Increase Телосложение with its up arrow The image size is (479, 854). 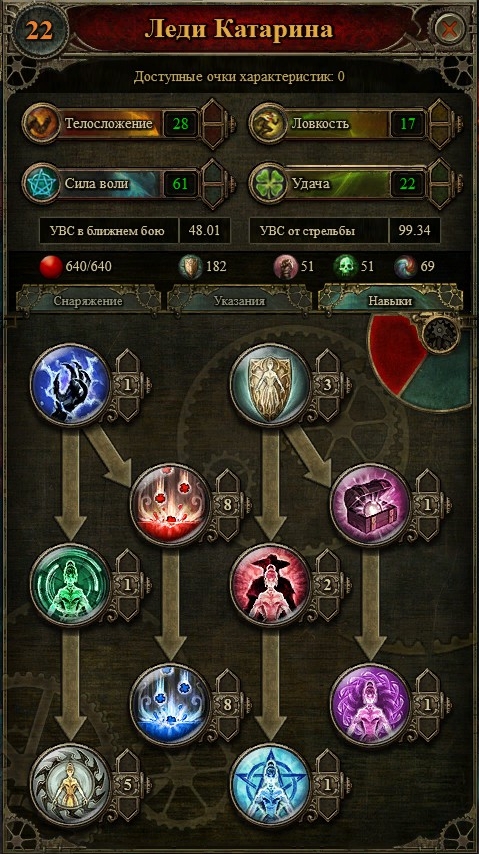[213, 111]
